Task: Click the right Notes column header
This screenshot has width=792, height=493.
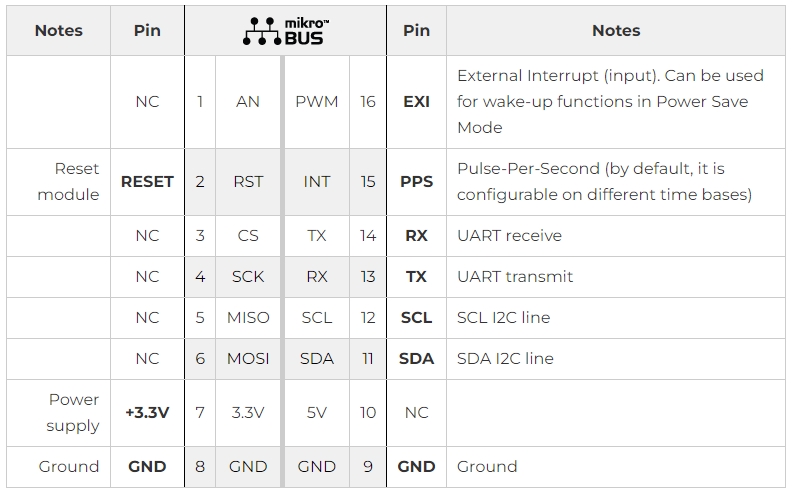Action: point(616,31)
